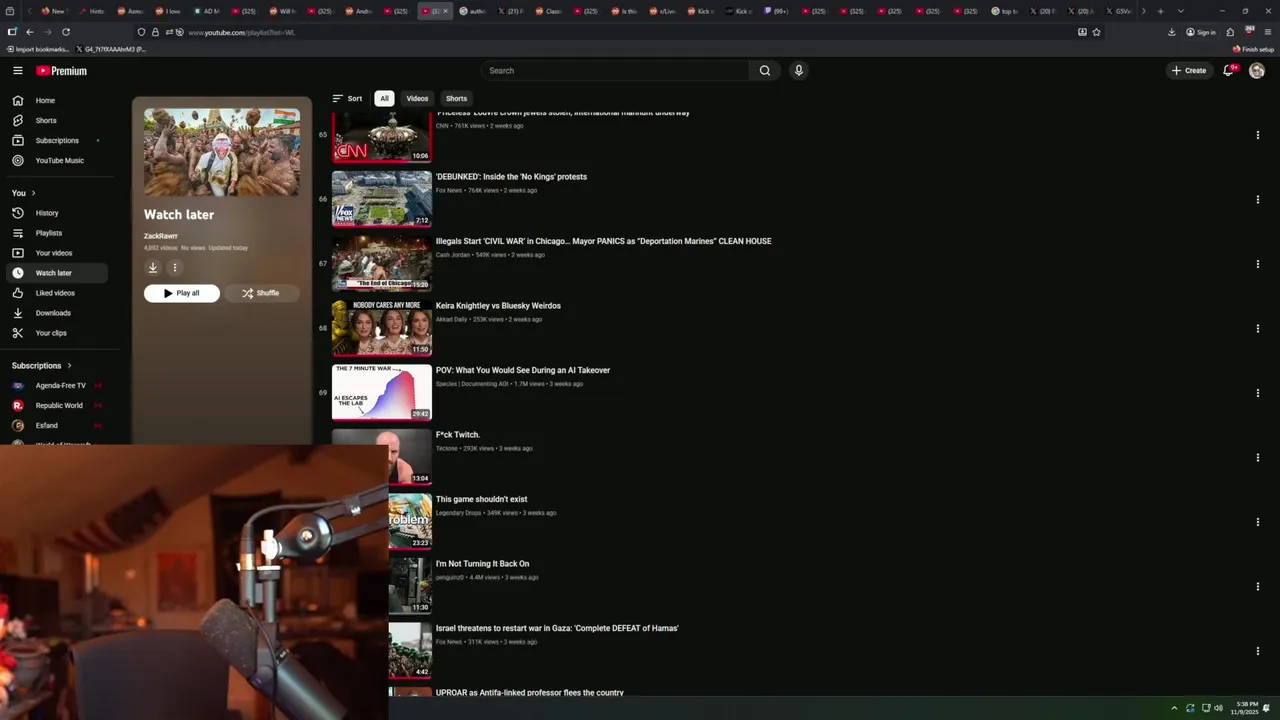Open the Sort dropdown

(347, 98)
